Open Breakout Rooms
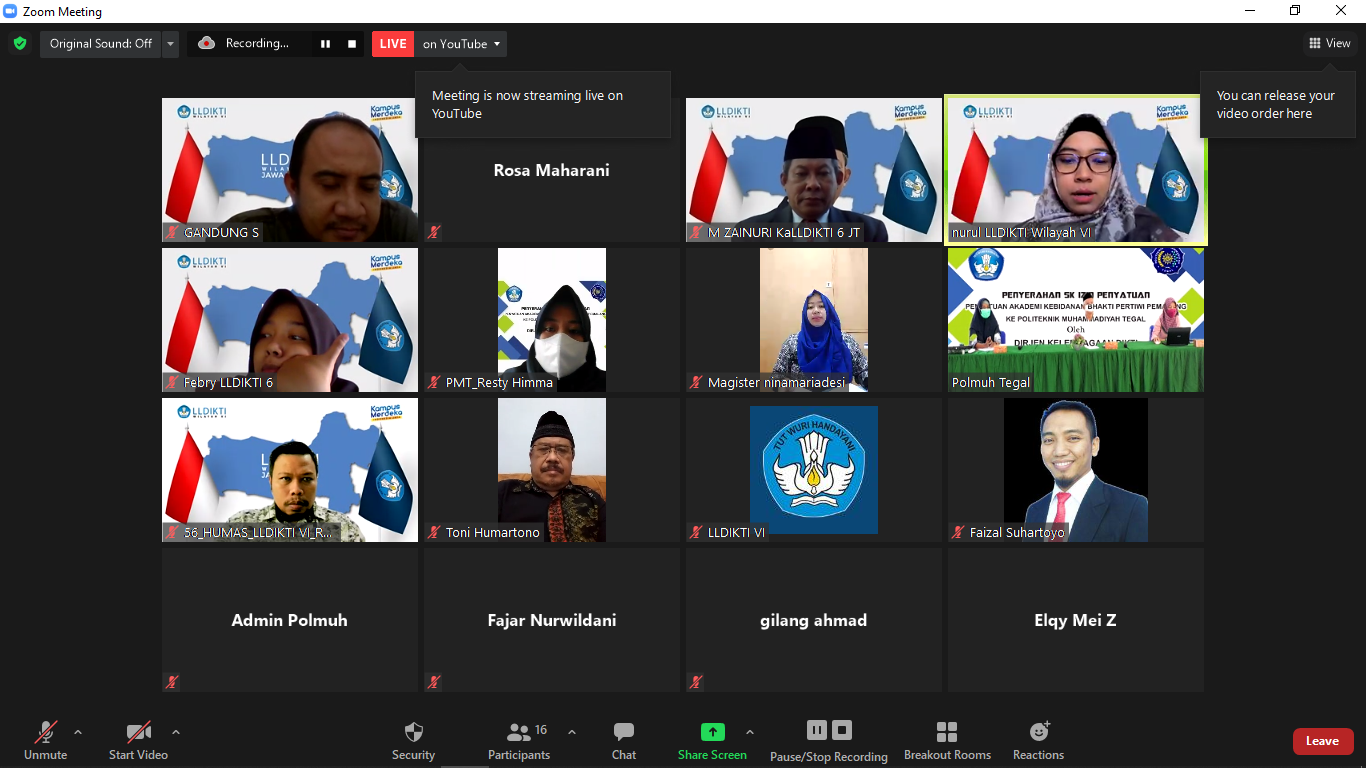Image resolution: width=1366 pixels, height=768 pixels. (947, 740)
